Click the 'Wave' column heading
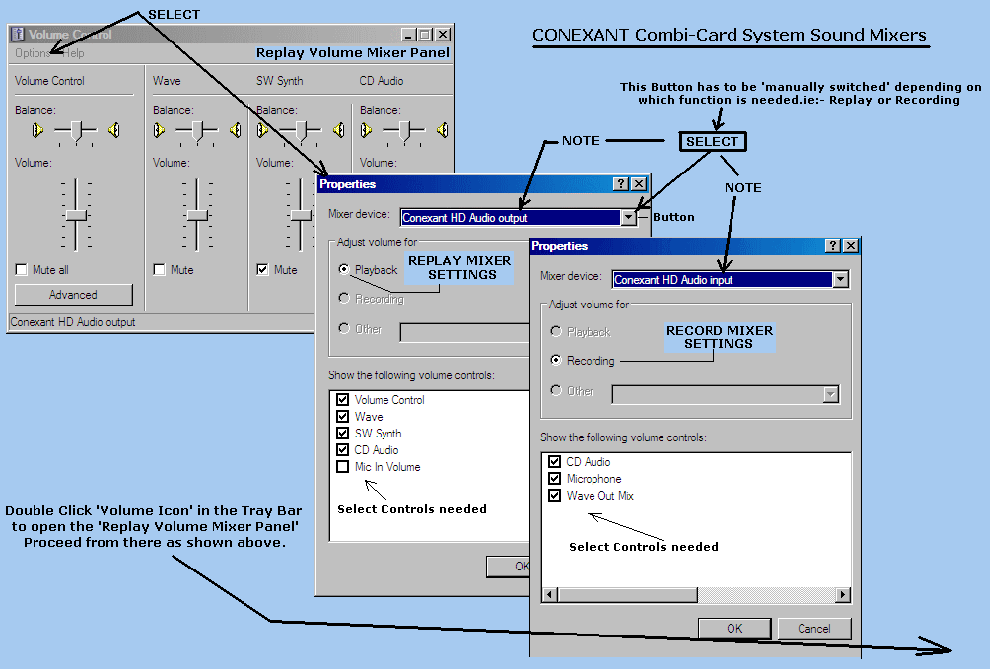Image resolution: width=990 pixels, height=669 pixels. (x=167, y=81)
